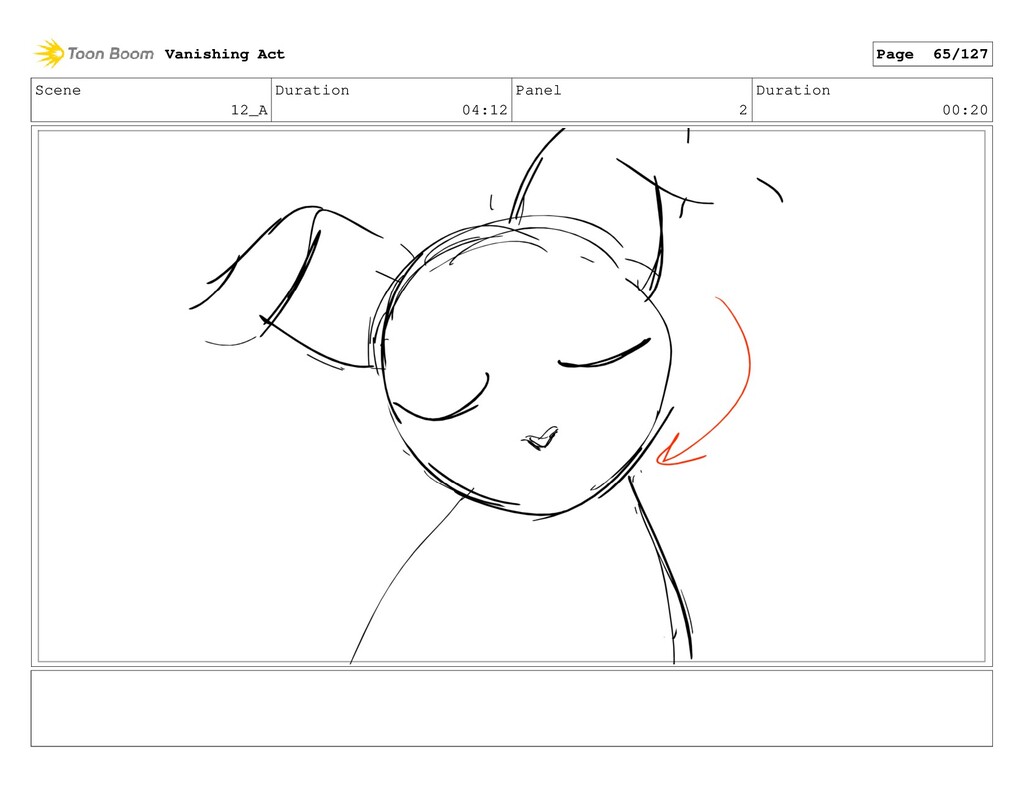1024x793 pixels.
Task: Click panel number '2'
Action: coord(743,110)
